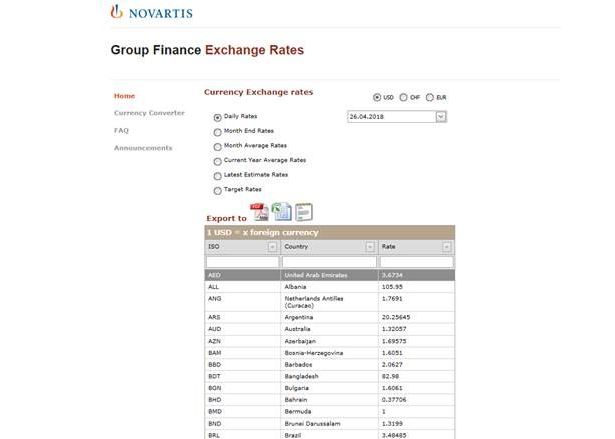Click the Bahrain rate 0.37706
This screenshot has height=439, width=615.
tap(417, 400)
